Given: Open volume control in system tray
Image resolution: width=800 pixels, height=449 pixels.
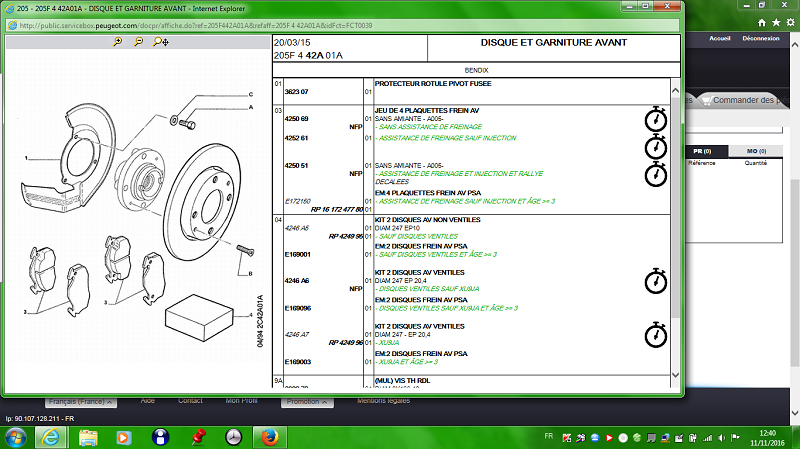Looking at the screenshot, I should click(x=721, y=438).
